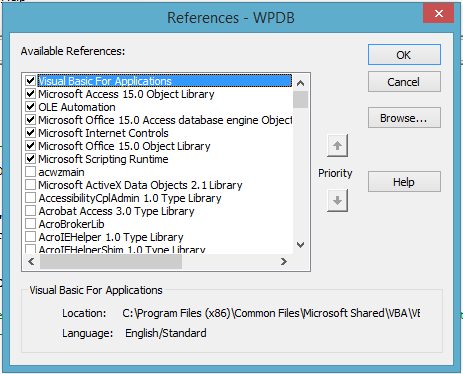The height and width of the screenshot is (374, 463).
Task: Click the References - WPDB title bar
Action: (x=231, y=17)
